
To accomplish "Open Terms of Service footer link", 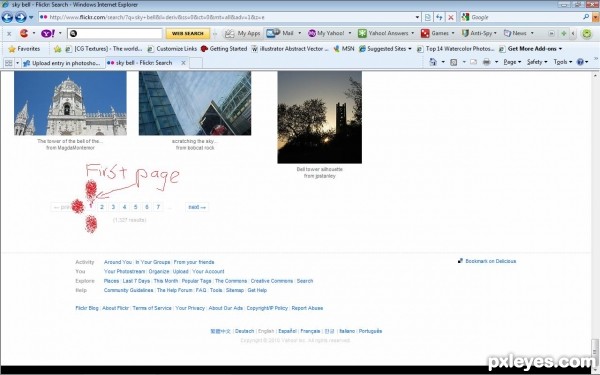I will 152,308.
